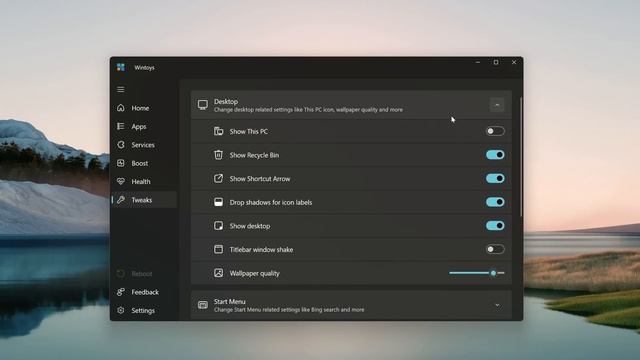
Task: Toggle Drop shadows for icon labels
Action: click(x=495, y=202)
